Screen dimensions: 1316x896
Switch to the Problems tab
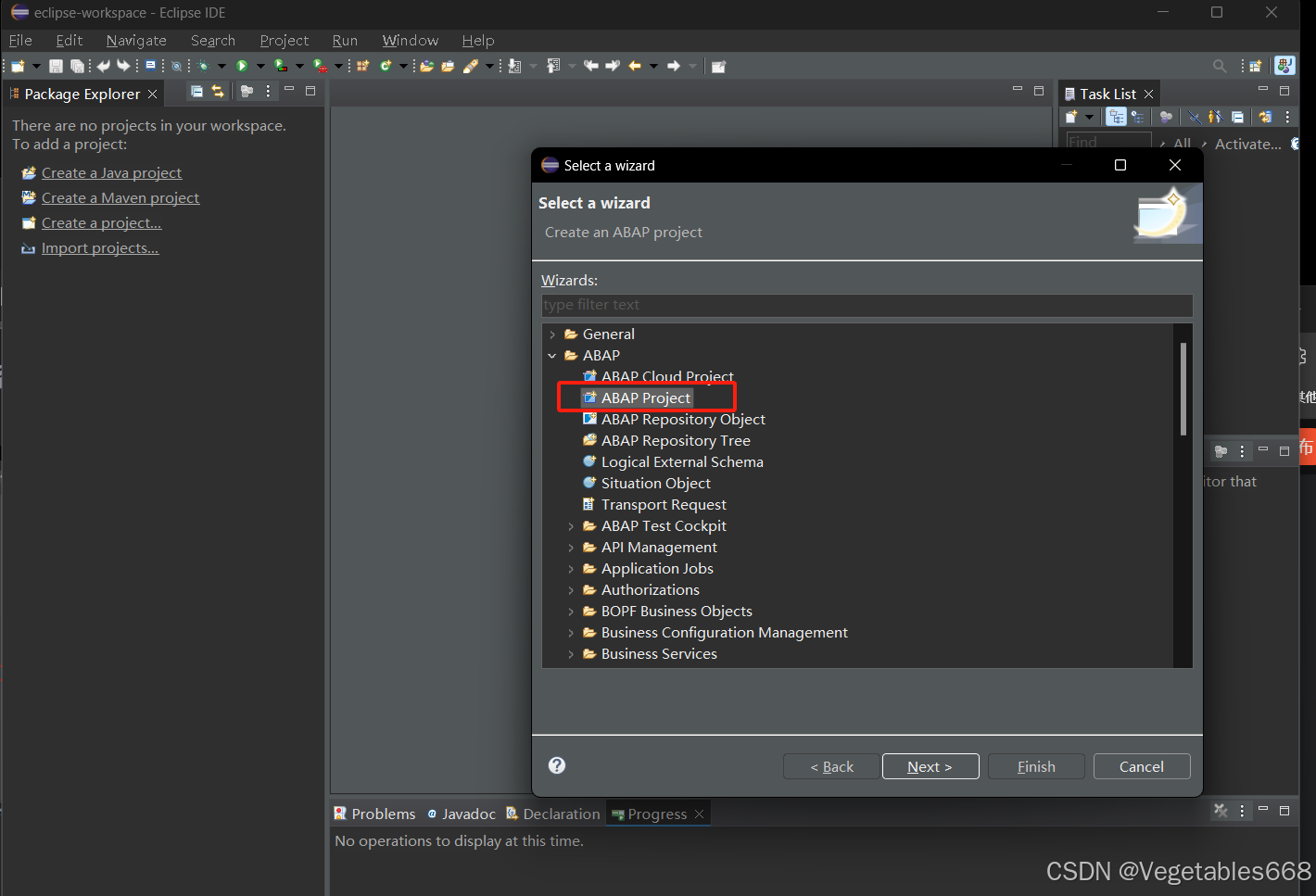383,813
